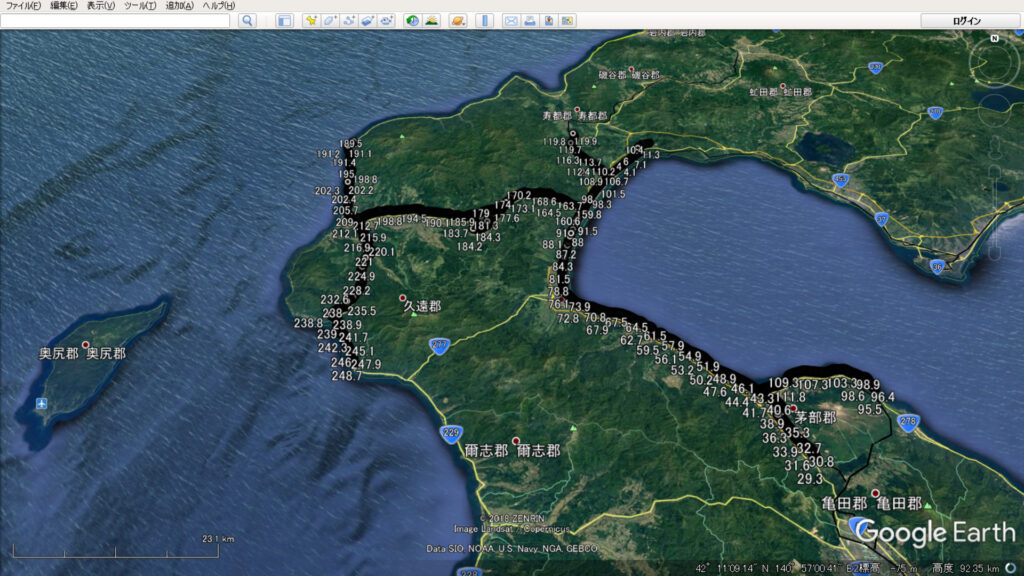This screenshot has width=1024, height=576.
Task: Start recording a tour
Action: click(x=386, y=20)
